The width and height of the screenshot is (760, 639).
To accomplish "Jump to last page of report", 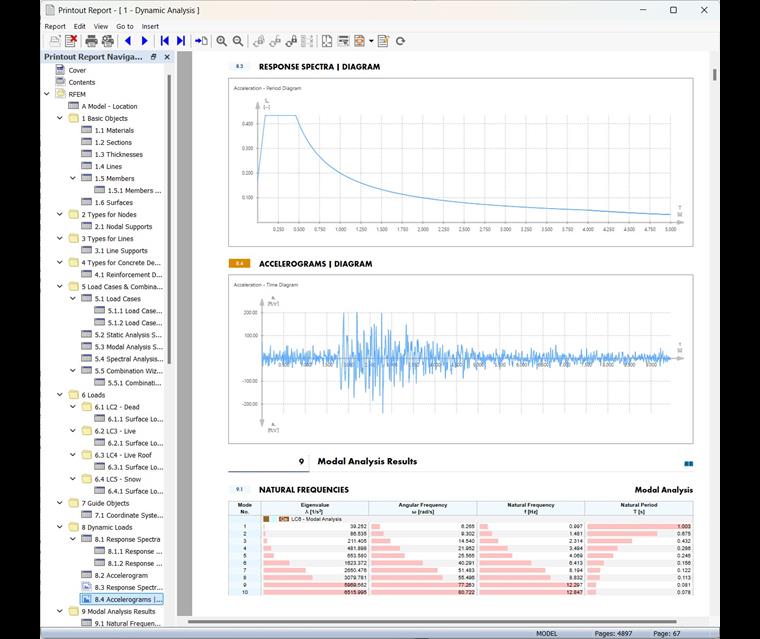I will pos(181,41).
